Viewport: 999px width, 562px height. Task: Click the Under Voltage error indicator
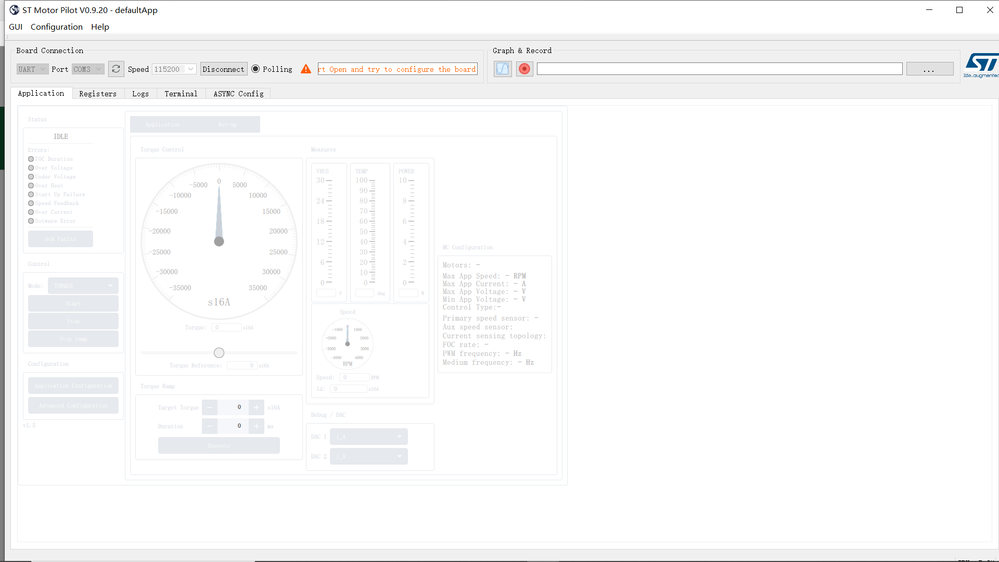(31, 177)
